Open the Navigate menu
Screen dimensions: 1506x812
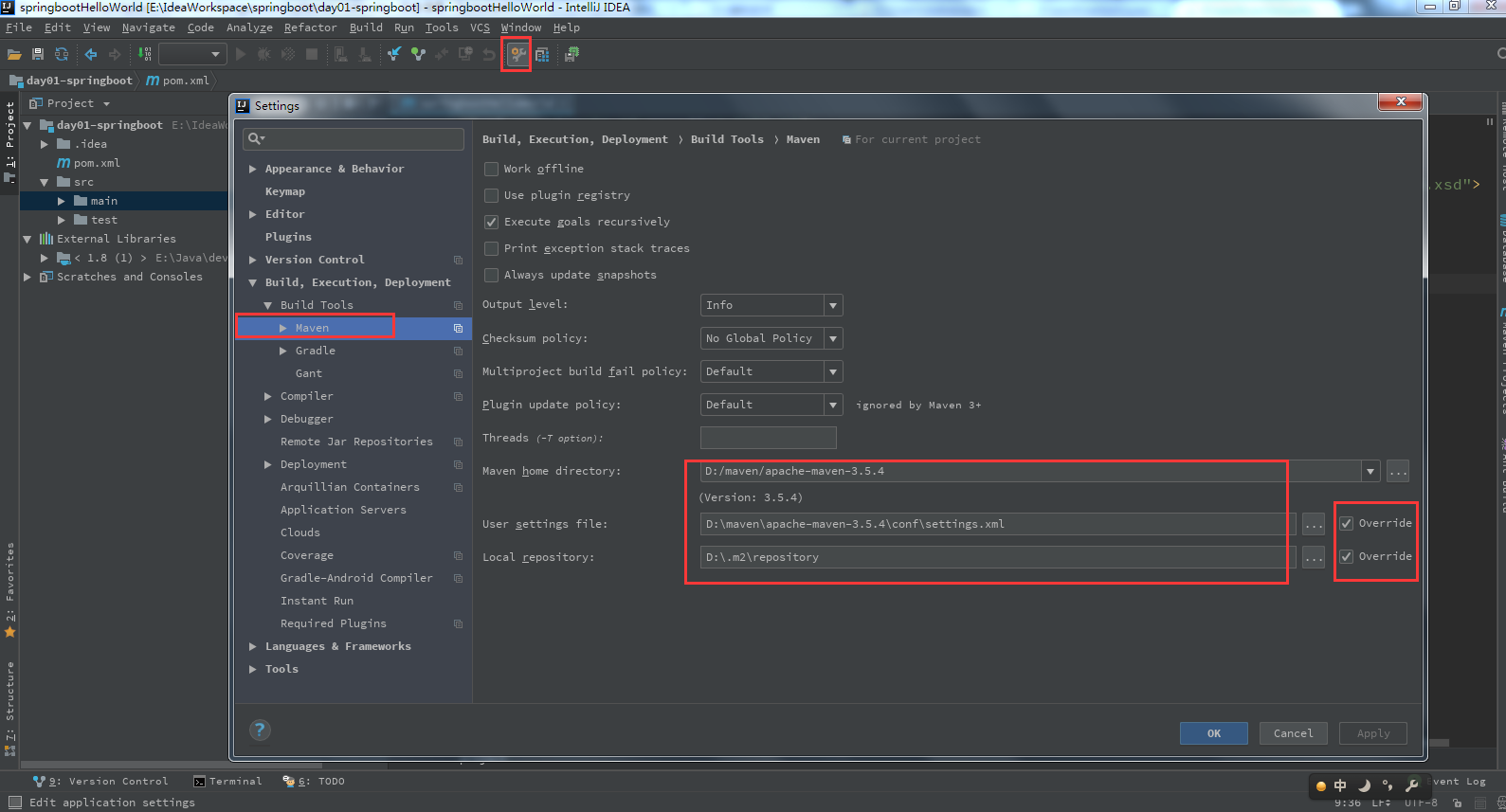(x=148, y=27)
